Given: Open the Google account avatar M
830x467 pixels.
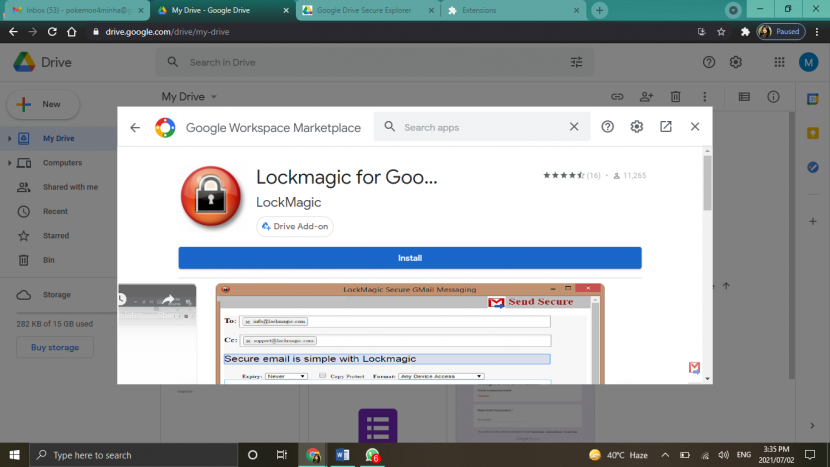Looking at the screenshot, I should pyautogui.click(x=808, y=62).
